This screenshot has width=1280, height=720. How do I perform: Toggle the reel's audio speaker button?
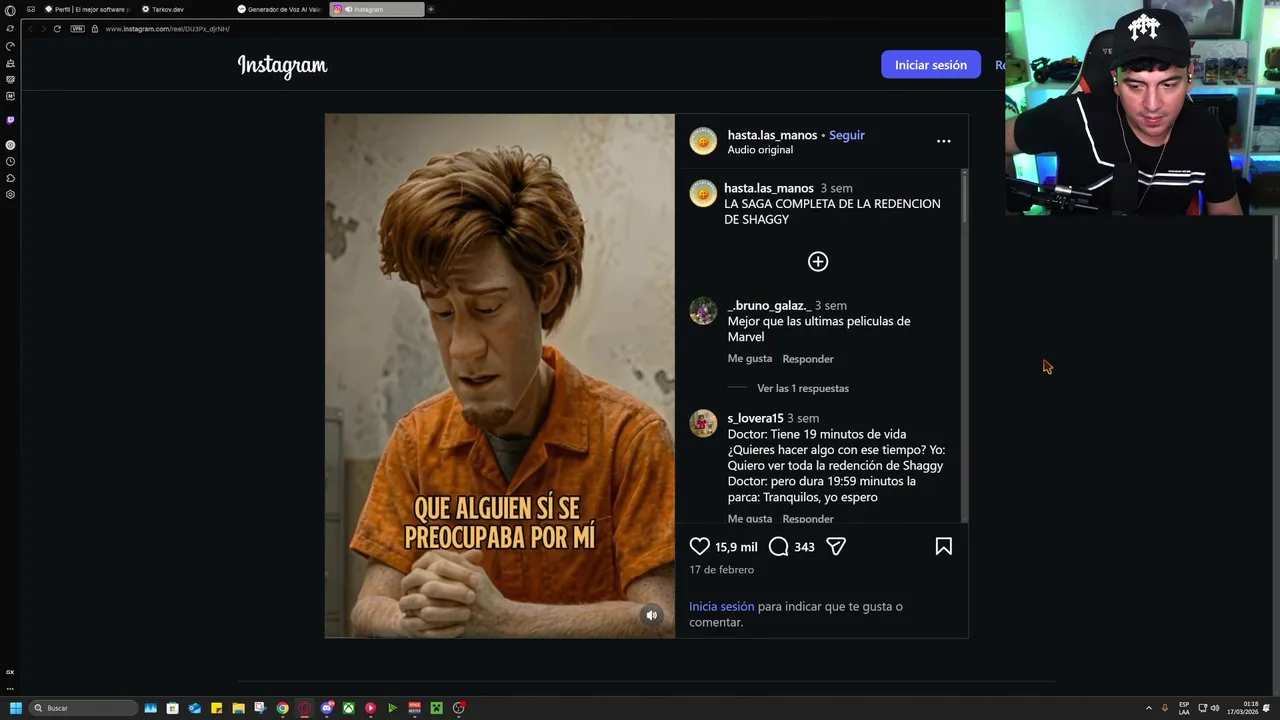pos(651,615)
